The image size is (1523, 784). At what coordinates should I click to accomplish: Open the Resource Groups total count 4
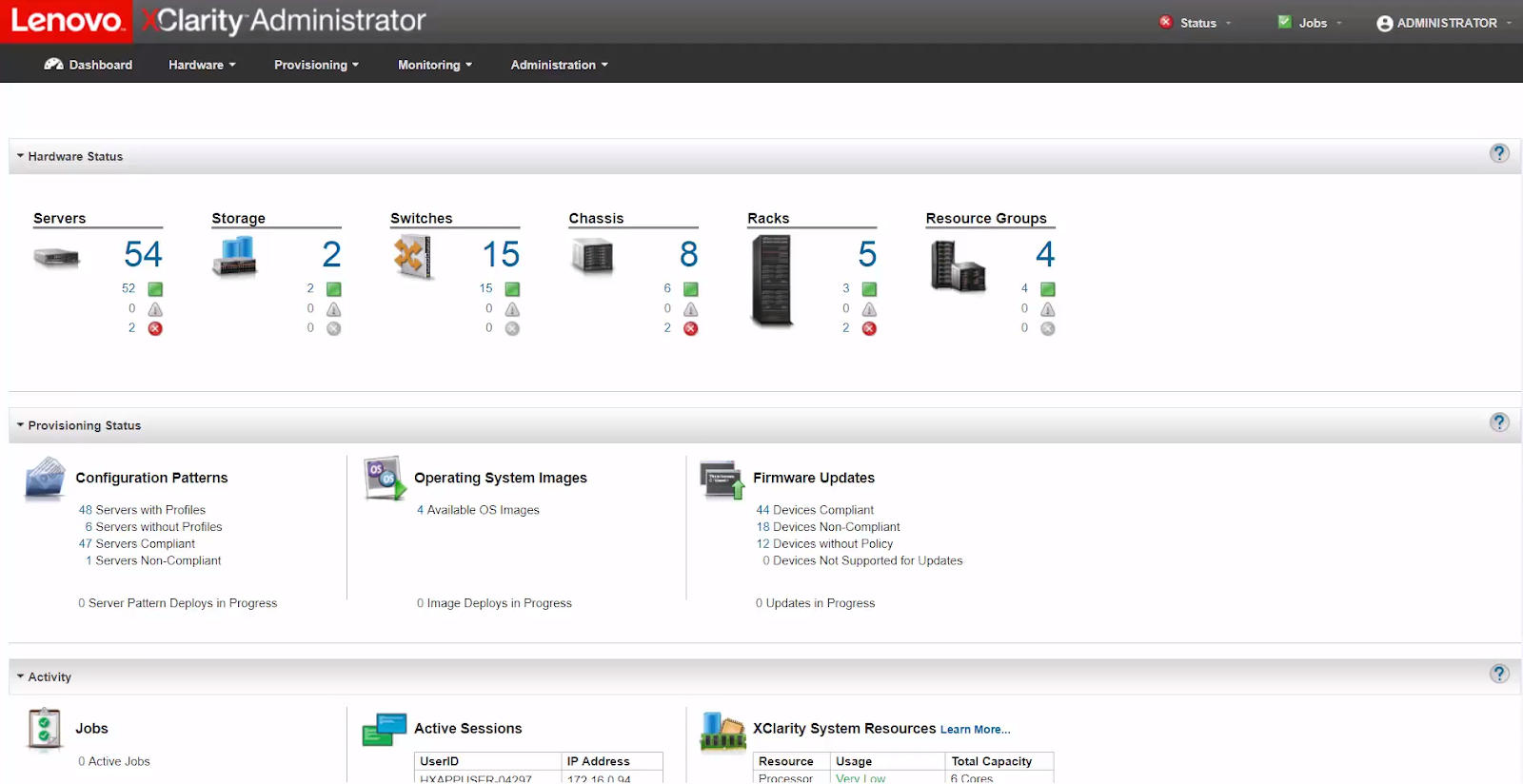click(1045, 254)
